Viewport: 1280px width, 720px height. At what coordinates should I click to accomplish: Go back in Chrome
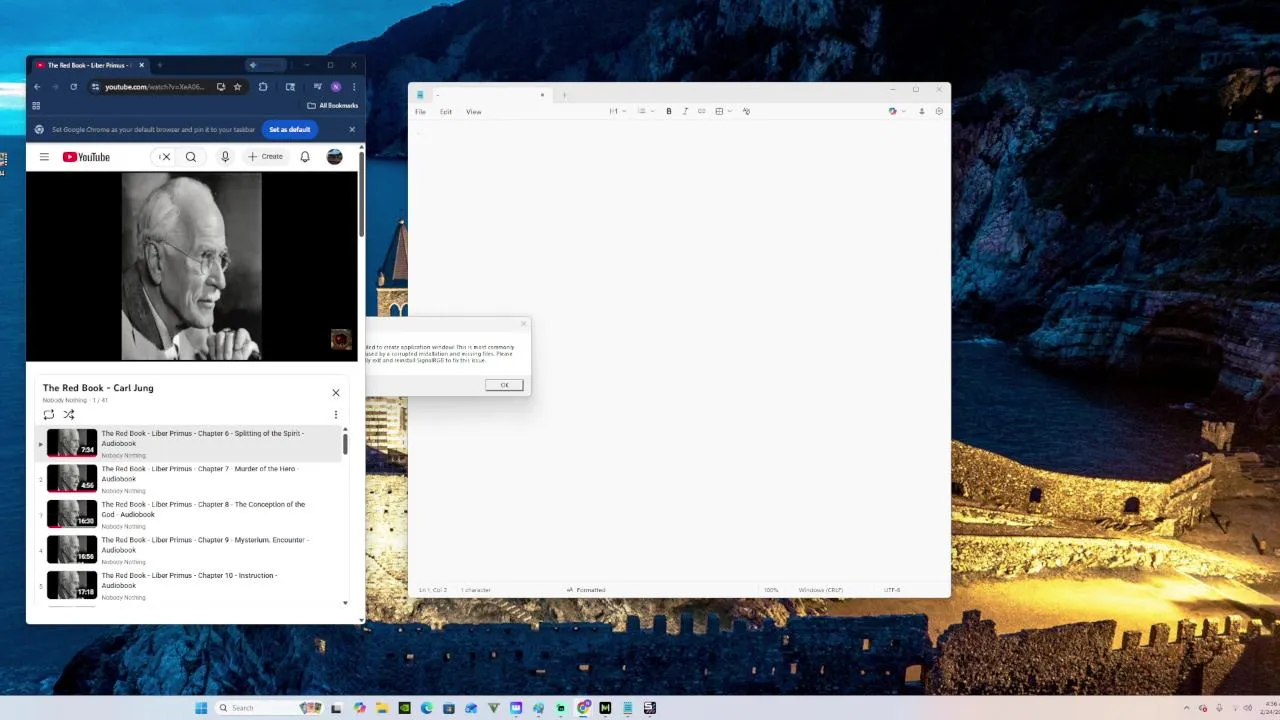(37, 87)
